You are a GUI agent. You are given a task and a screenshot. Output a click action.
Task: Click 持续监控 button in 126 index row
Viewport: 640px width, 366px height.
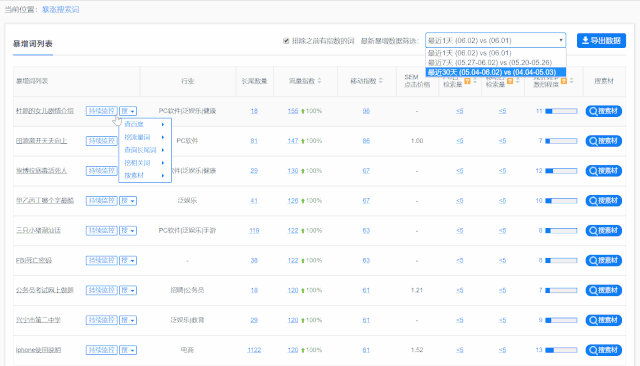pos(101,201)
